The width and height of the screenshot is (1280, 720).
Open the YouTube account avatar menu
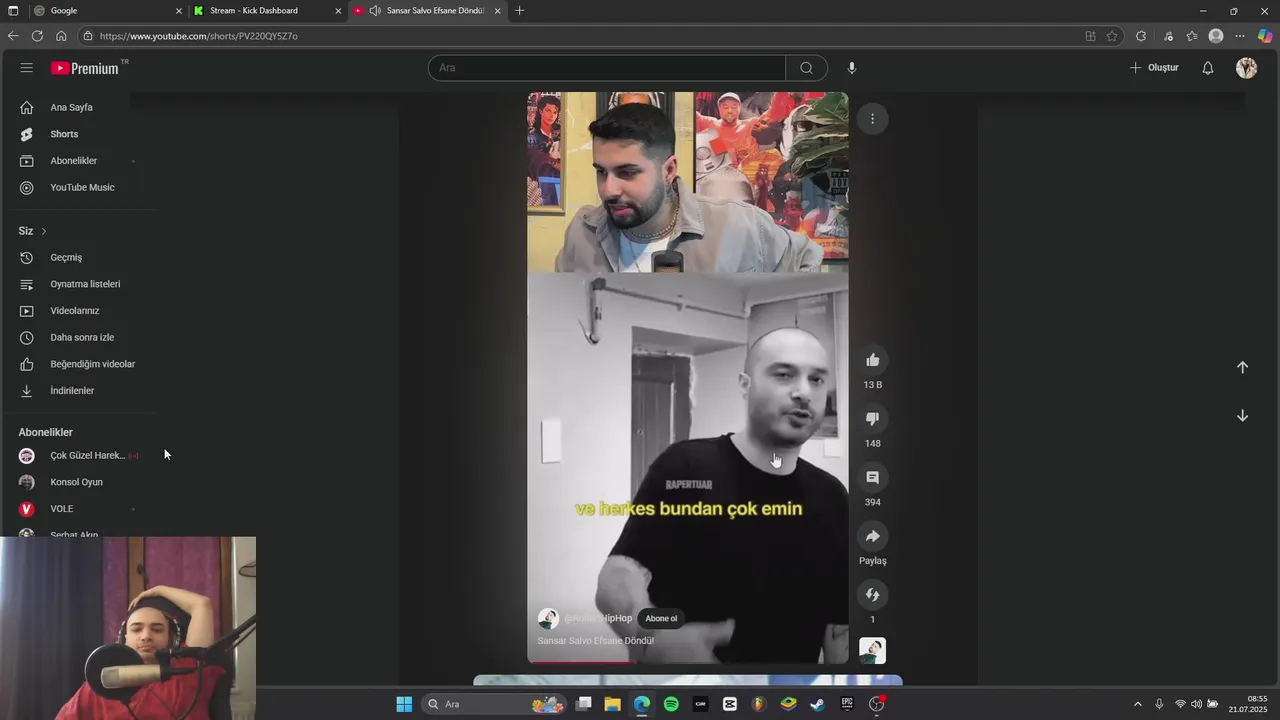click(1246, 68)
